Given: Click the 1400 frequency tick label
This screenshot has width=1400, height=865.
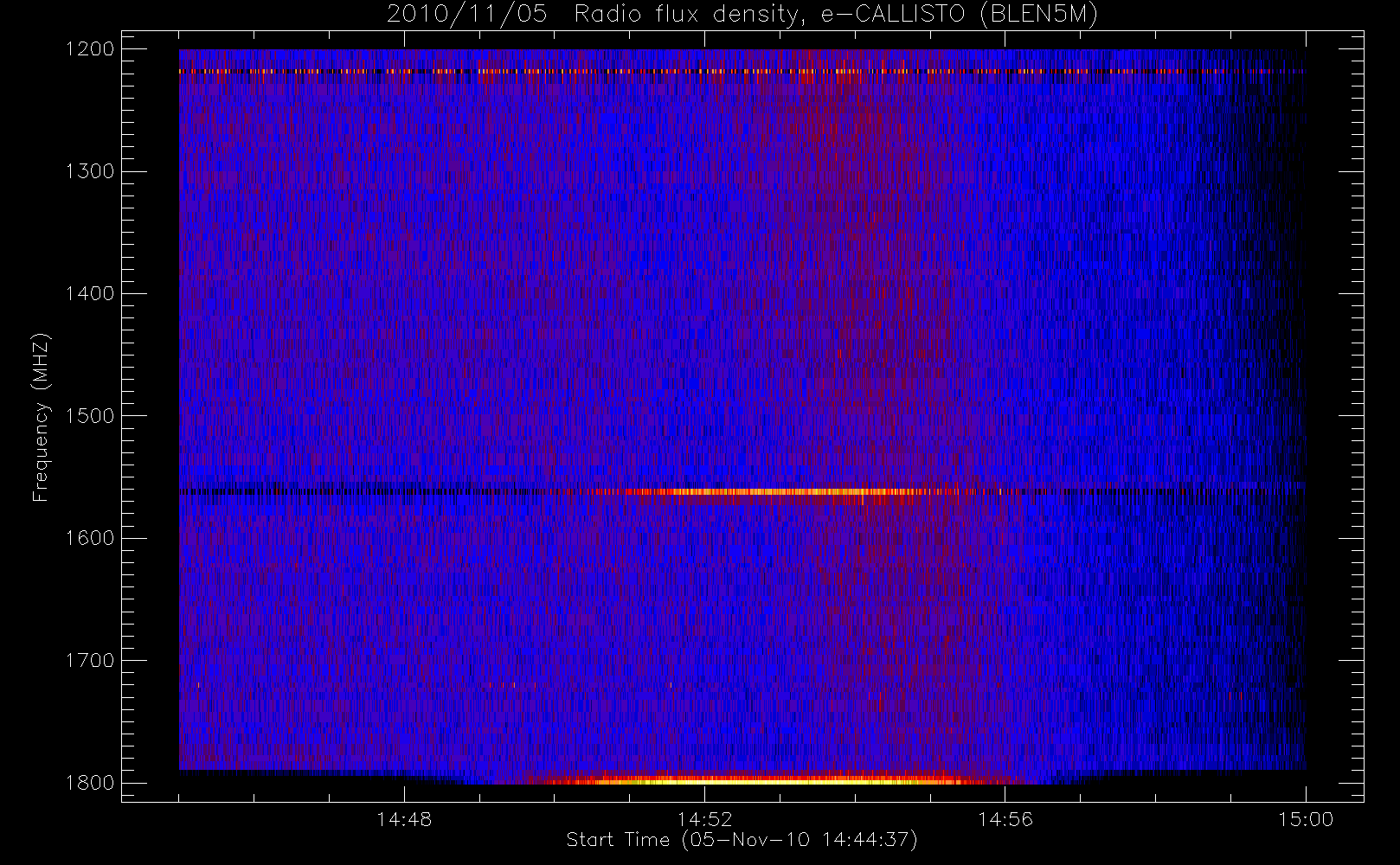Looking at the screenshot, I should 90,294.
